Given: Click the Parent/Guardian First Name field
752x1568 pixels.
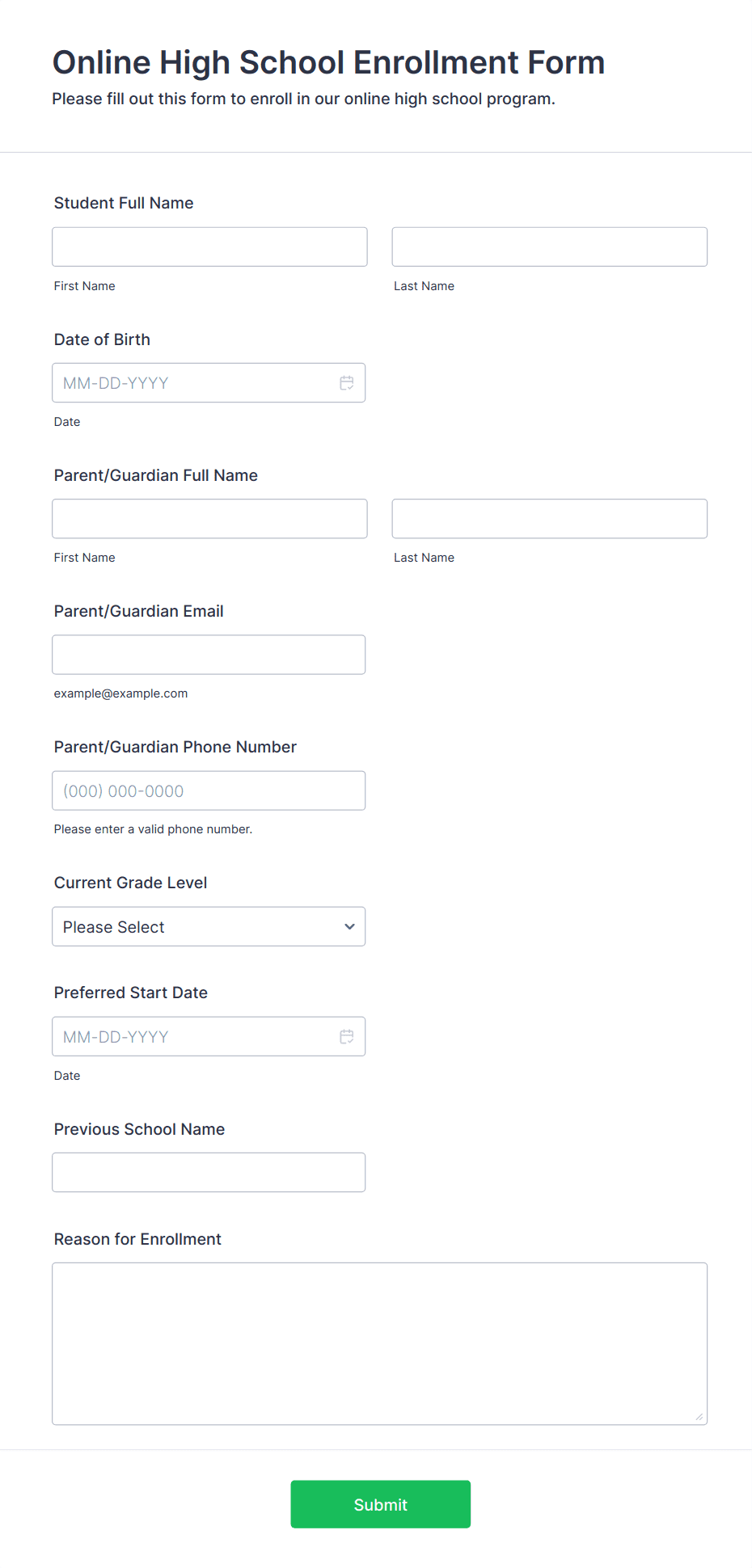Looking at the screenshot, I should [209, 518].
